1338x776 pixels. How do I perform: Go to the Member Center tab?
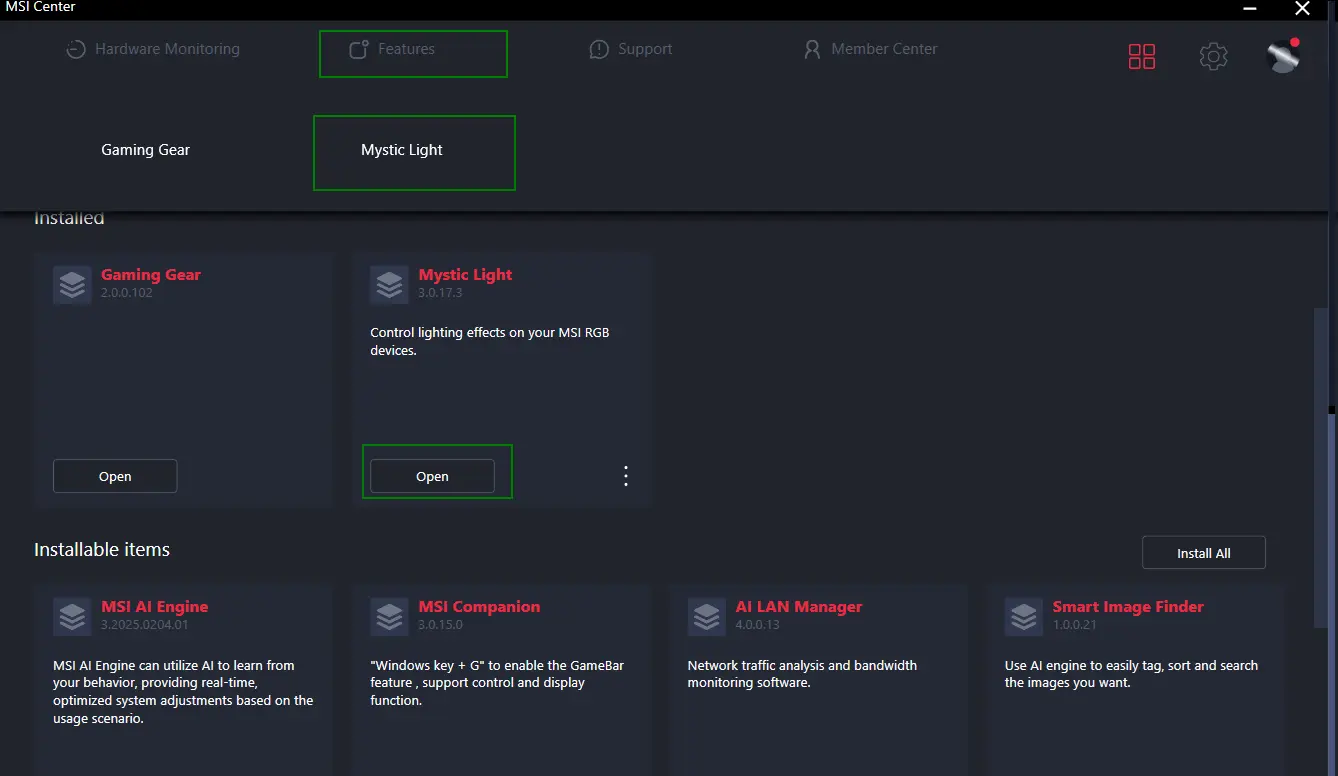[x=870, y=49]
